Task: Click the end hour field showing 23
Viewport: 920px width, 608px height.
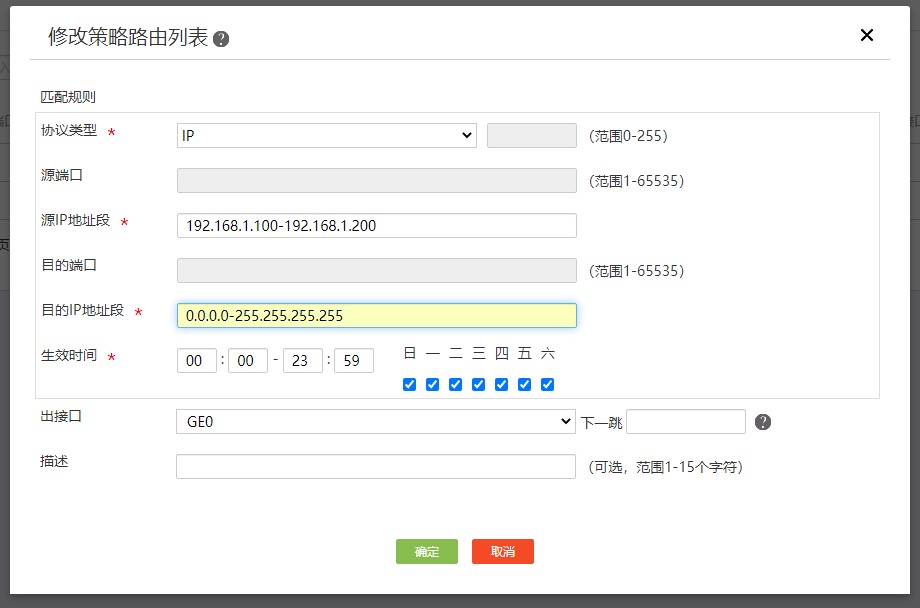Action: (303, 360)
